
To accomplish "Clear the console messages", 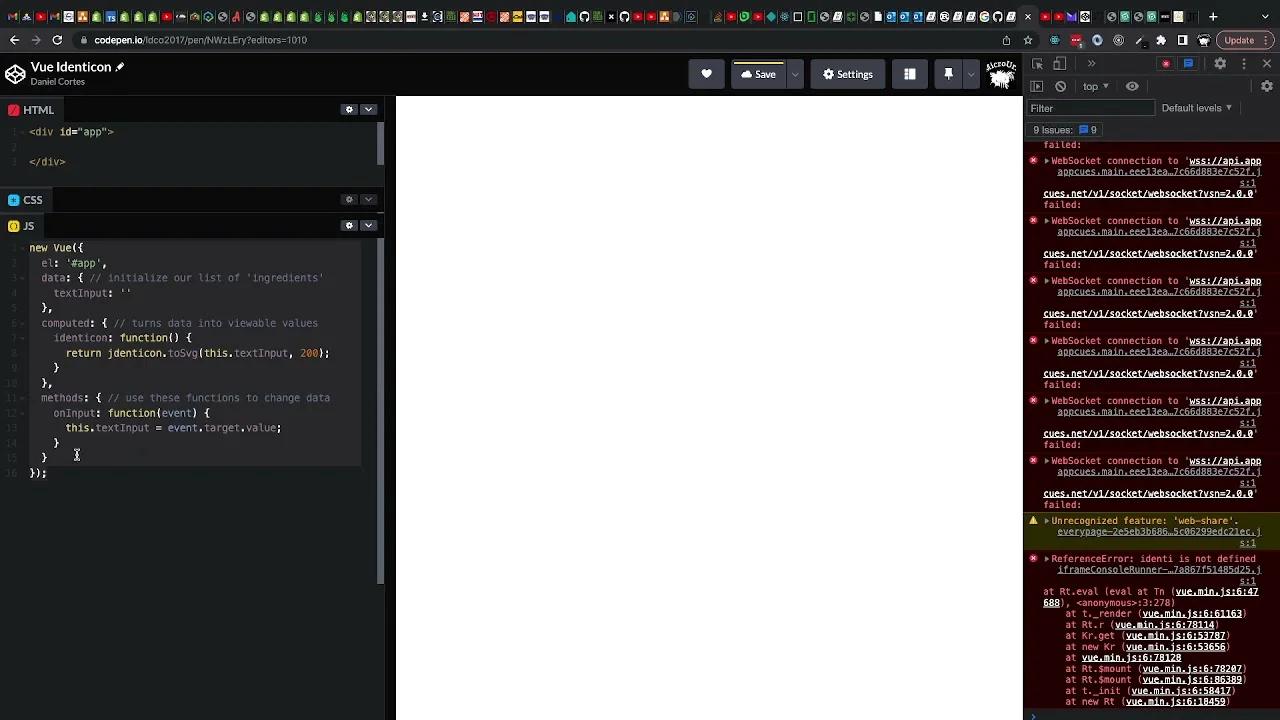I will click(x=1060, y=86).
